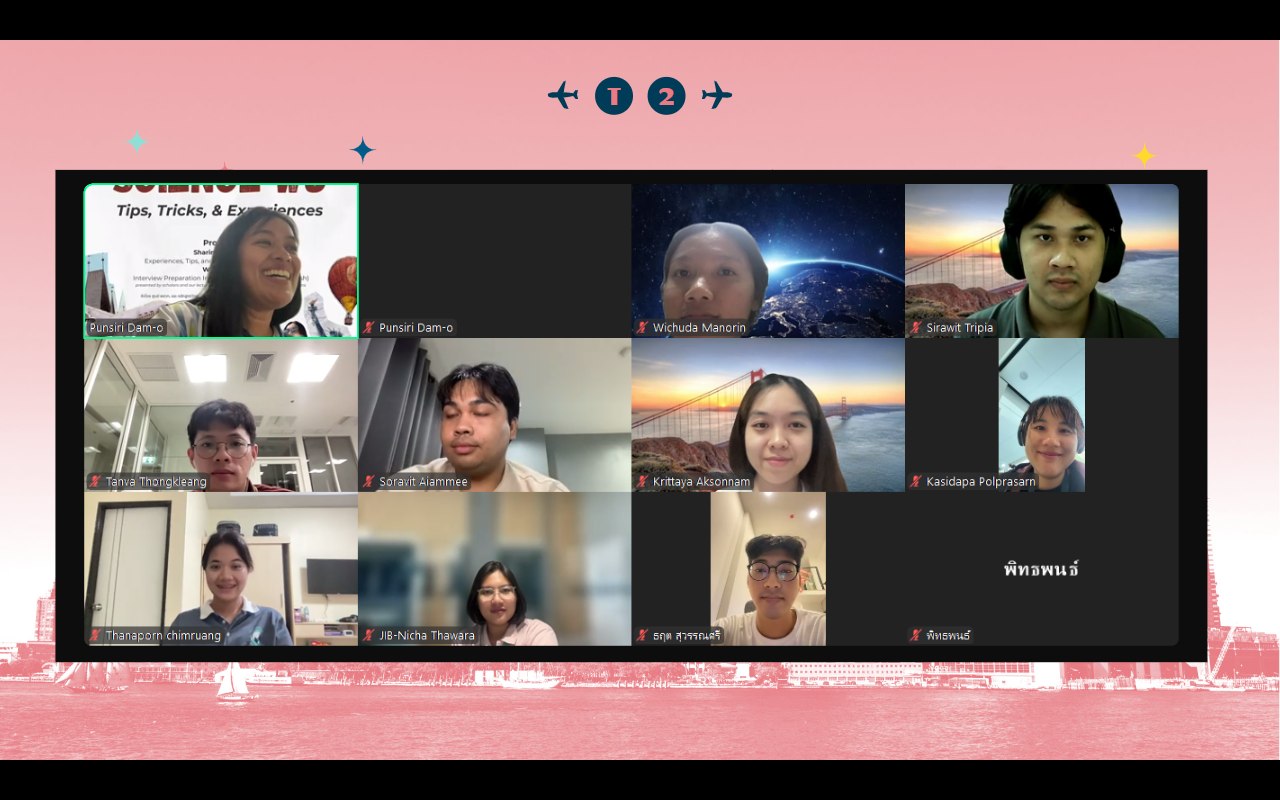The height and width of the screenshot is (800, 1280).
Task: Click the muted mic icon beside Soravit Aiammee
Action: click(369, 482)
